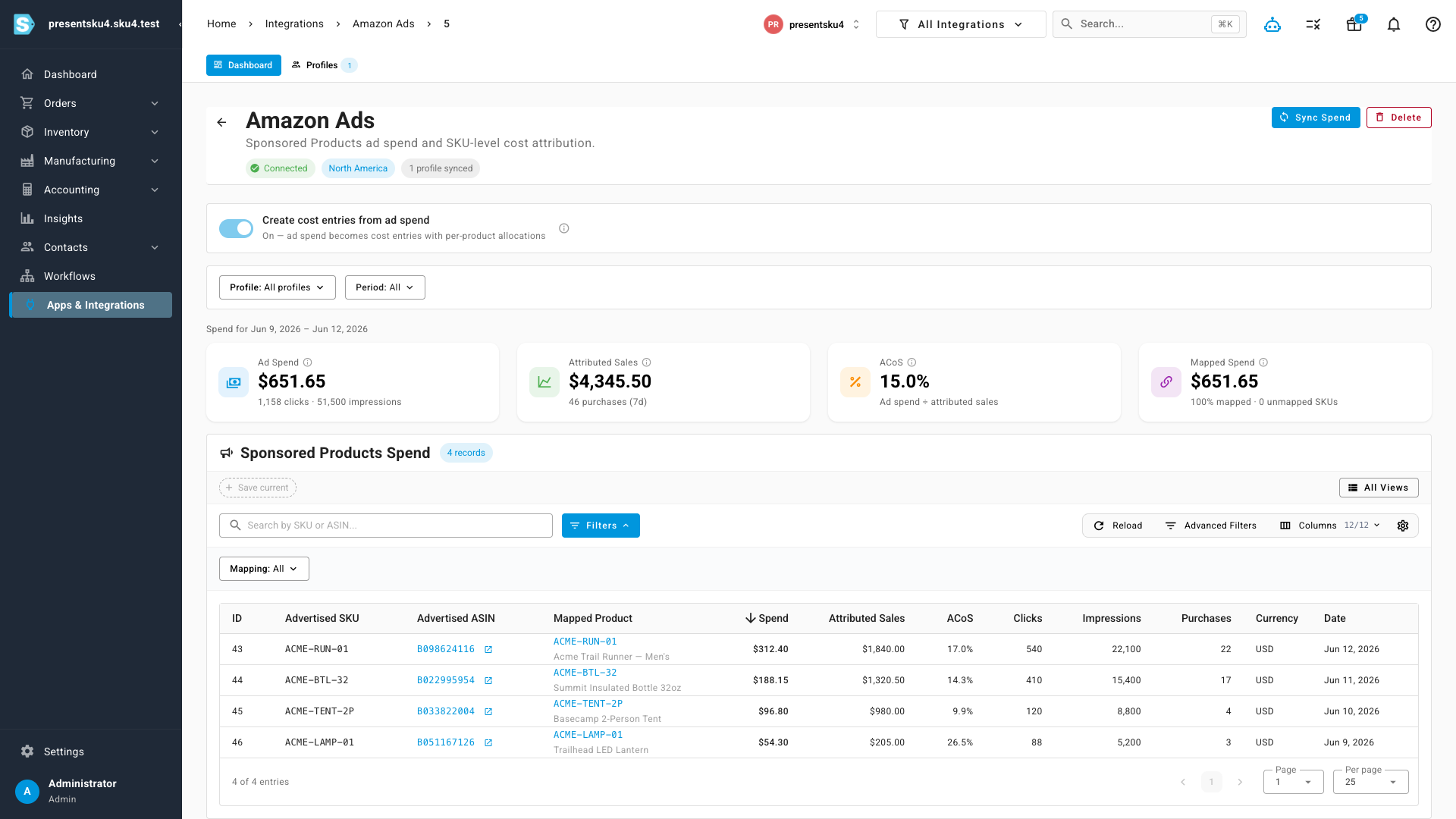Viewport: 1456px width, 819px height.
Task: Click the Sync Spend button
Action: (x=1316, y=118)
